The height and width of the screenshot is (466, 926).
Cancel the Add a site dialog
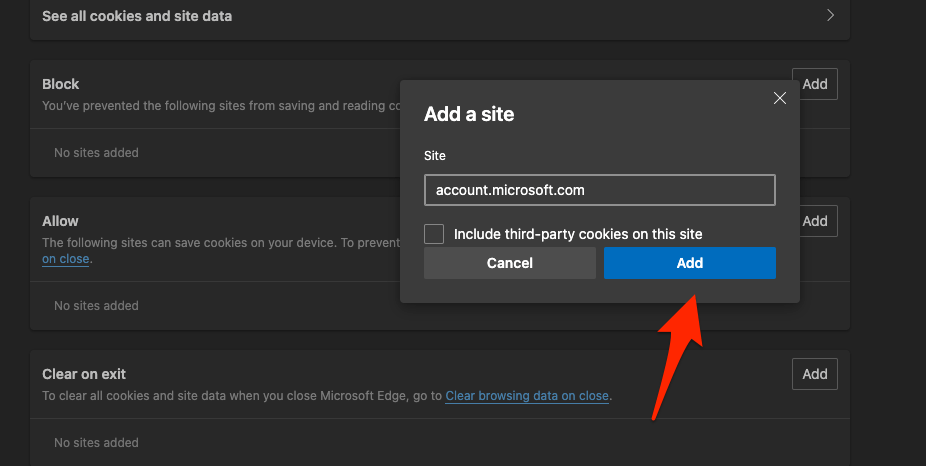point(510,263)
